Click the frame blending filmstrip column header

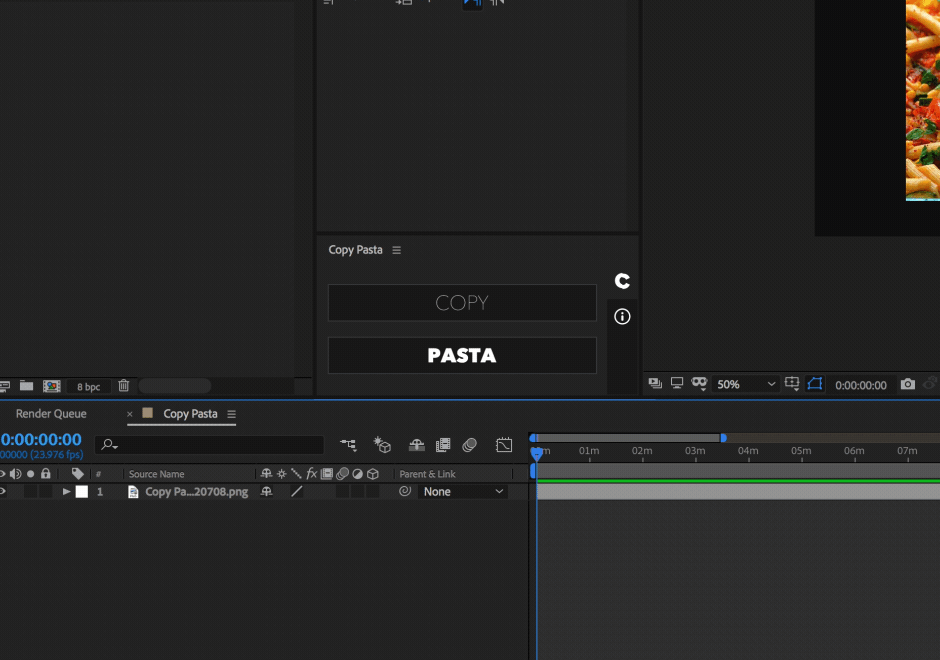click(327, 474)
